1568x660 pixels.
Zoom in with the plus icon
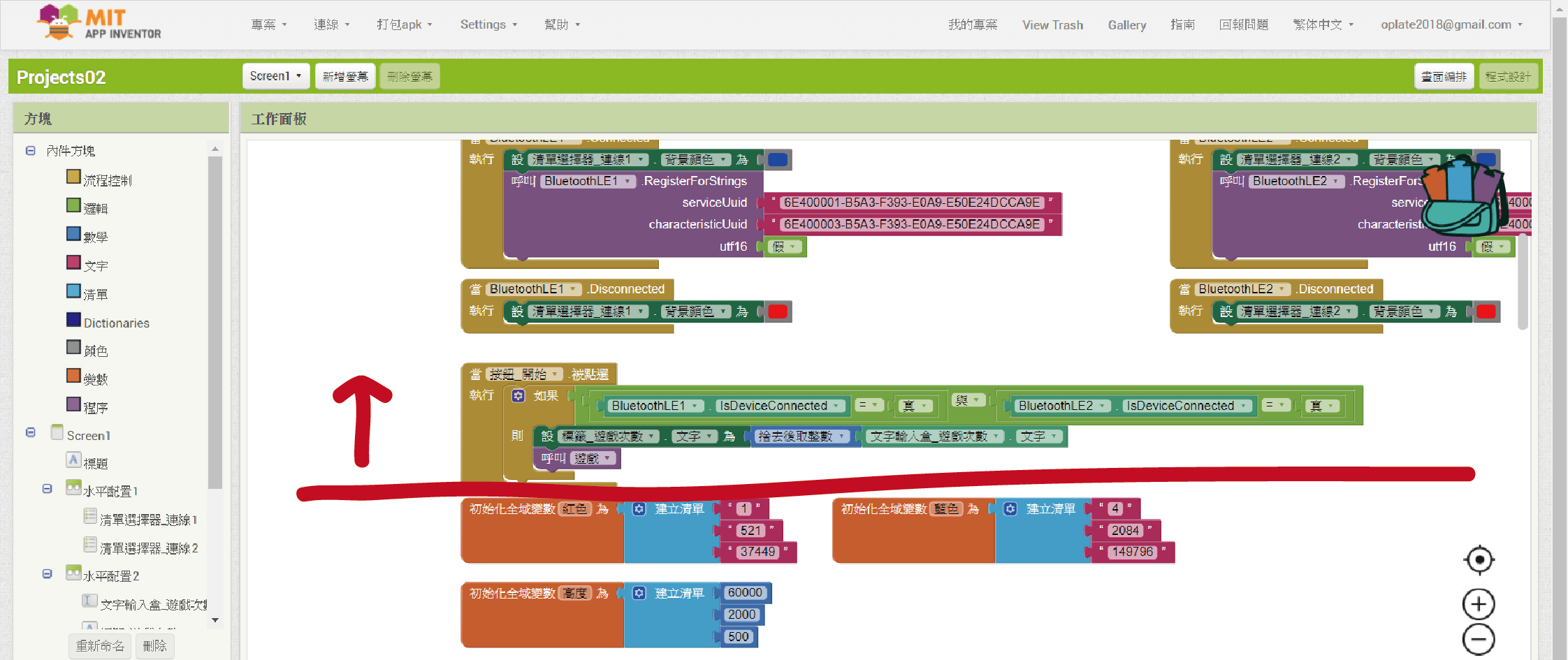click(1479, 604)
